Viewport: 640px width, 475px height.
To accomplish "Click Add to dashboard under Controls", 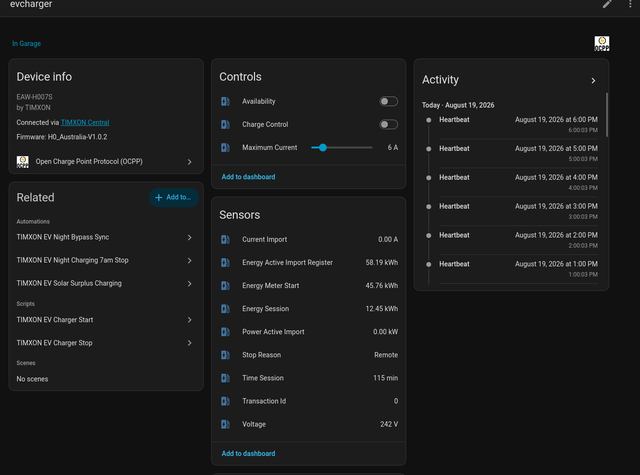I will (x=248, y=177).
